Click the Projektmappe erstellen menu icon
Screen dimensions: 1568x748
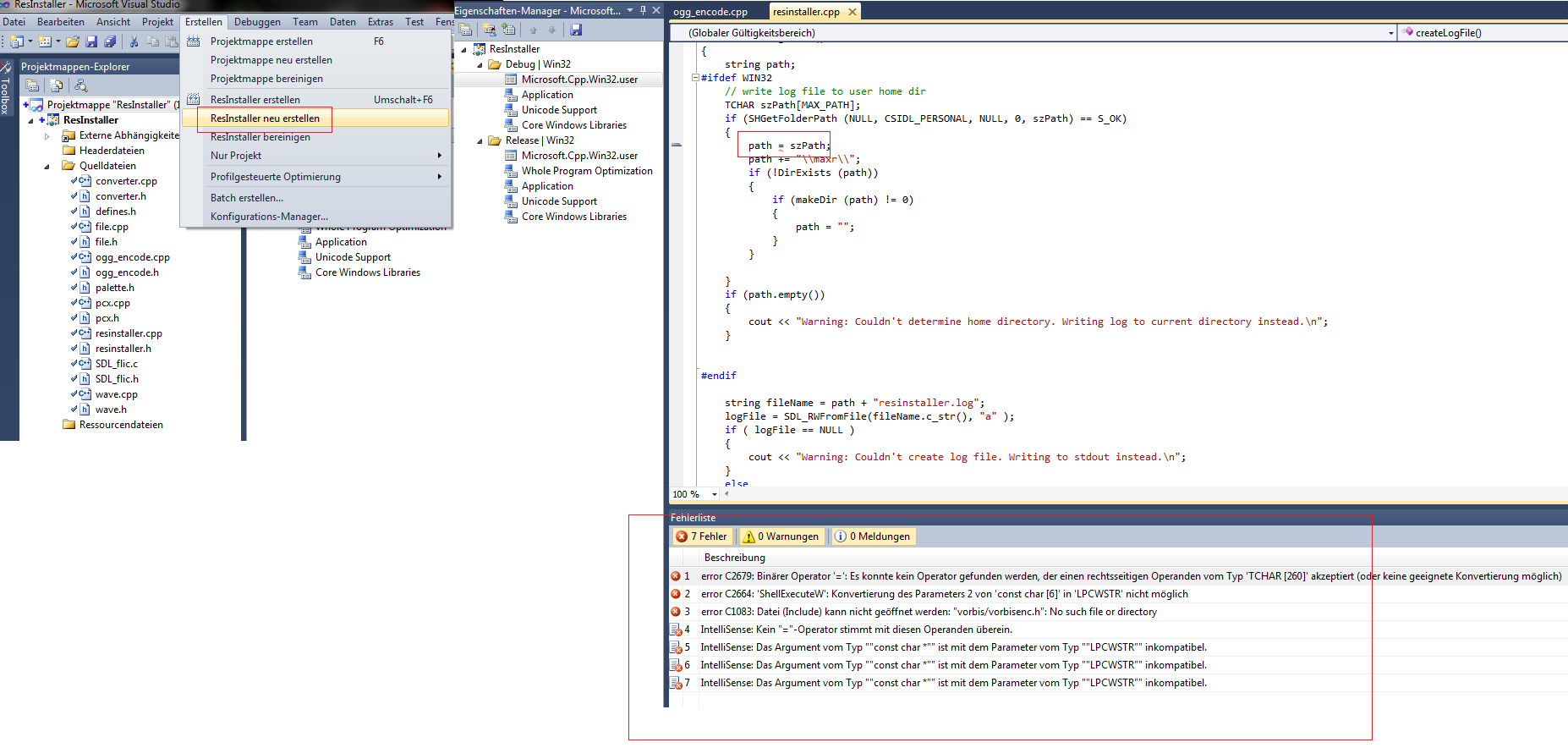point(193,41)
